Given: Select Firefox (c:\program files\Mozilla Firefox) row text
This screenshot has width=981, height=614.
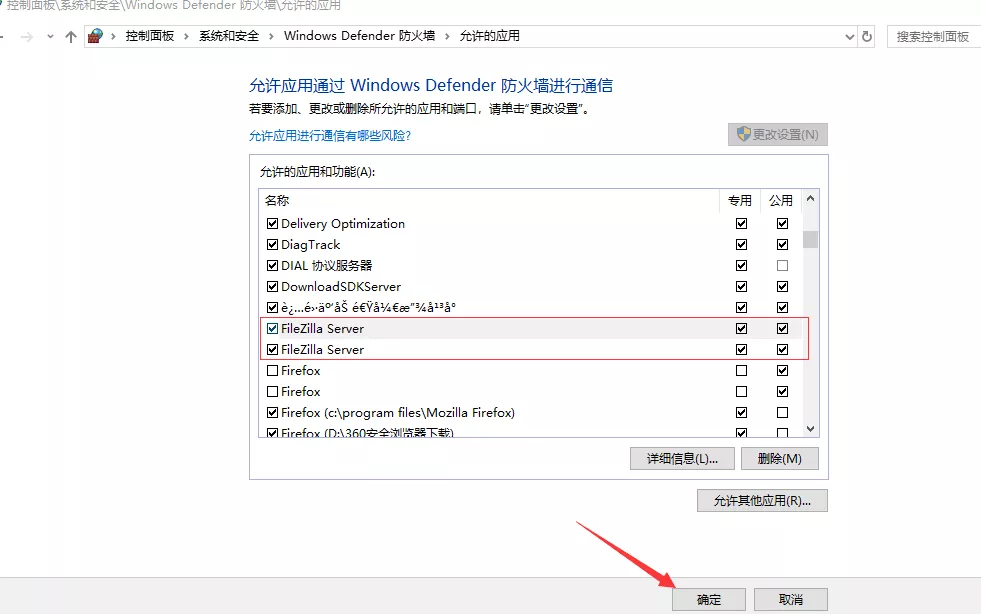Looking at the screenshot, I should [x=398, y=412].
